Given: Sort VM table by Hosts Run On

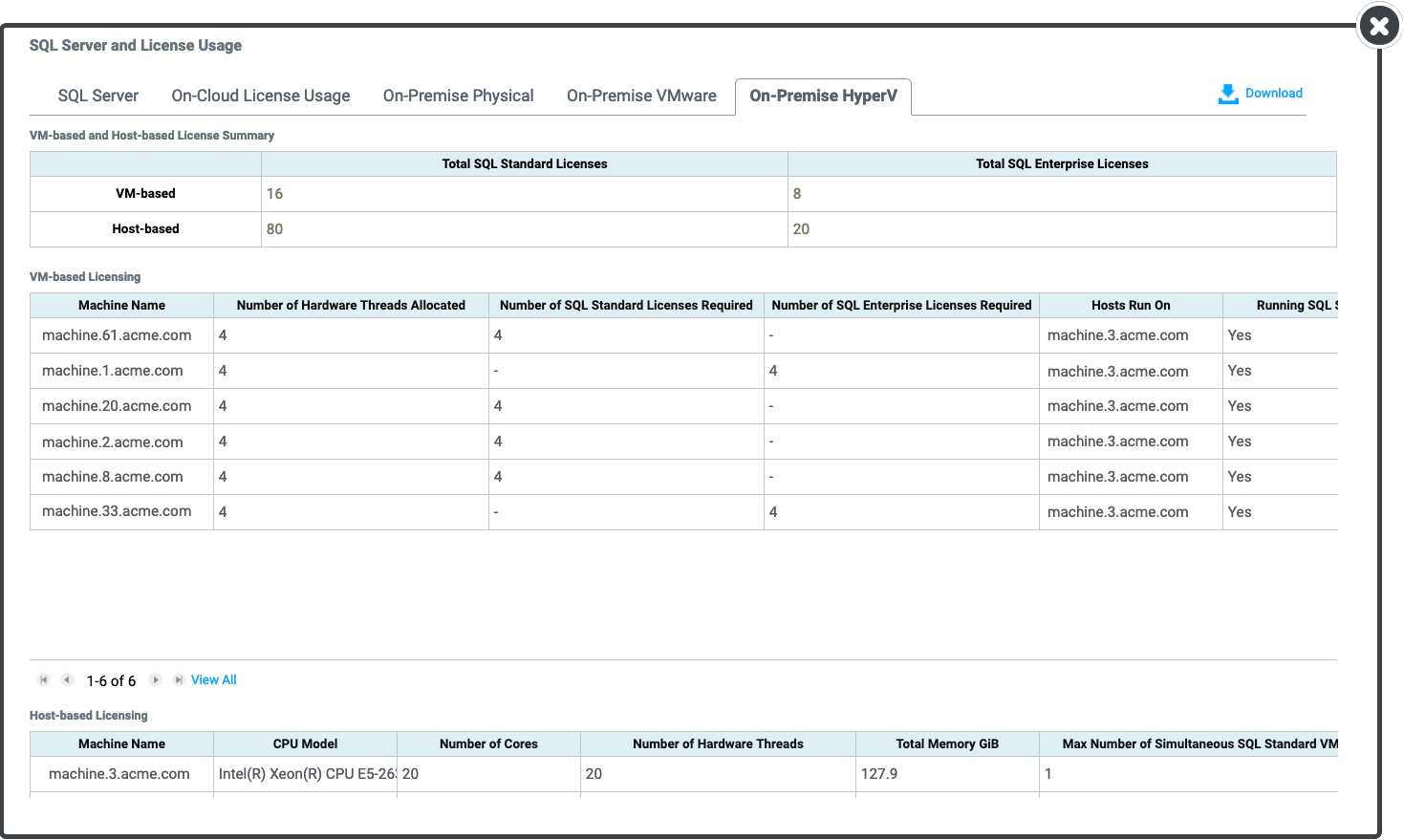Looking at the screenshot, I should (1131, 306).
